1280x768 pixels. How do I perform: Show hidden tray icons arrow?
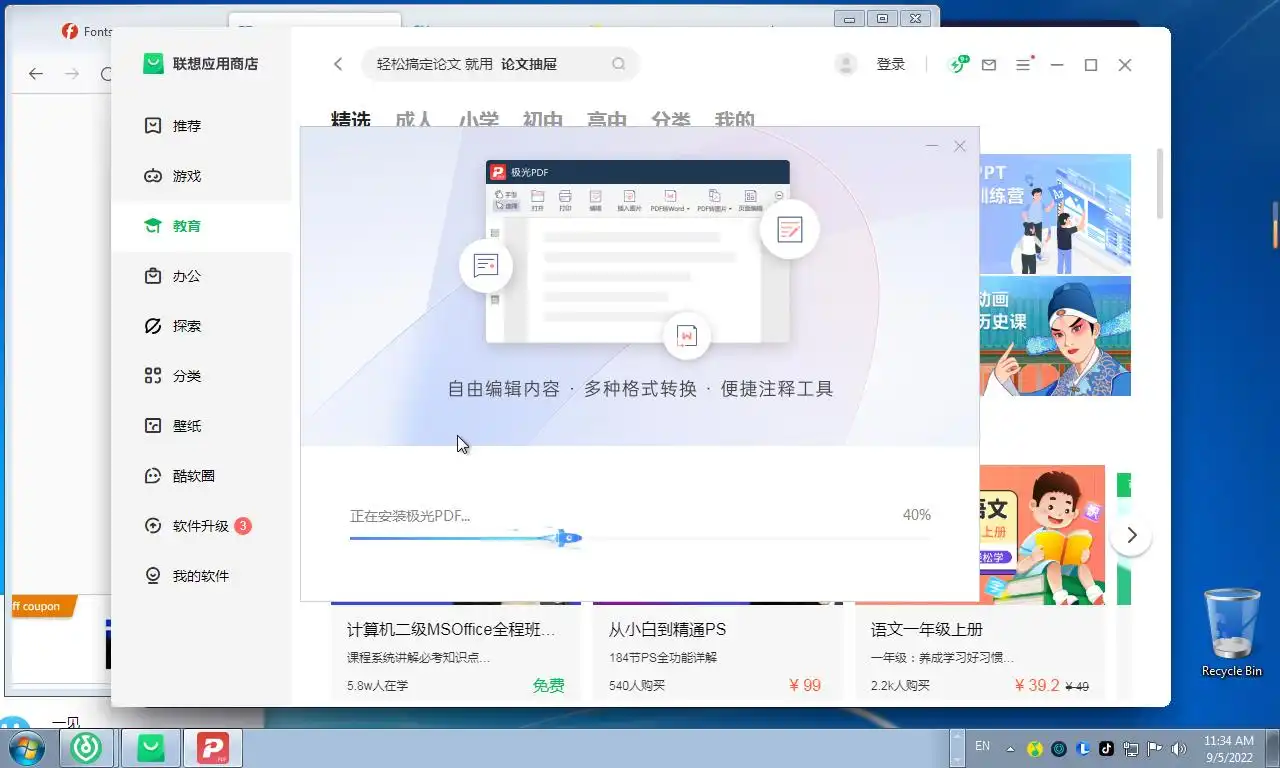click(x=1010, y=748)
